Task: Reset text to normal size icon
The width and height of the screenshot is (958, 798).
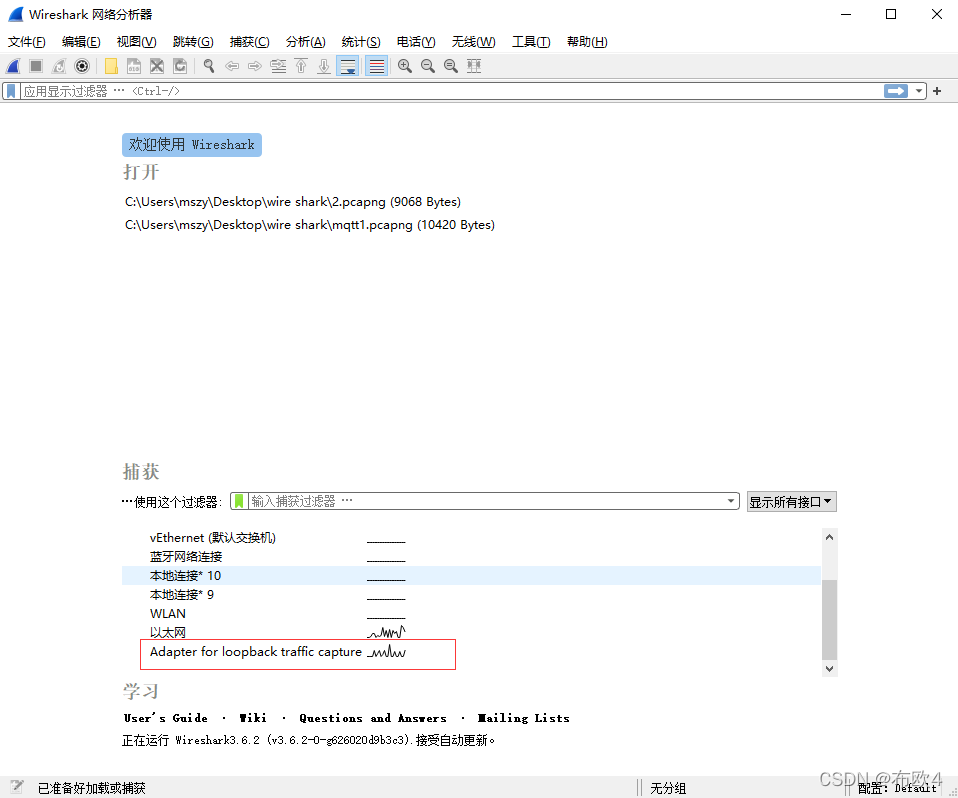Action: pos(451,66)
